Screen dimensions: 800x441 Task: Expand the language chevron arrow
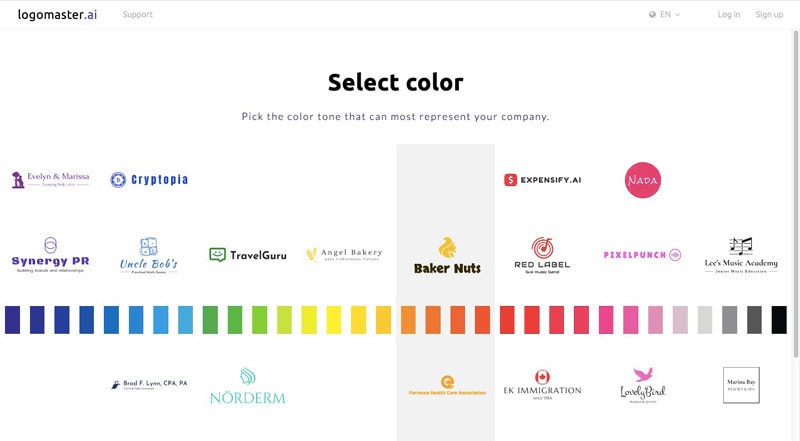[x=678, y=15]
